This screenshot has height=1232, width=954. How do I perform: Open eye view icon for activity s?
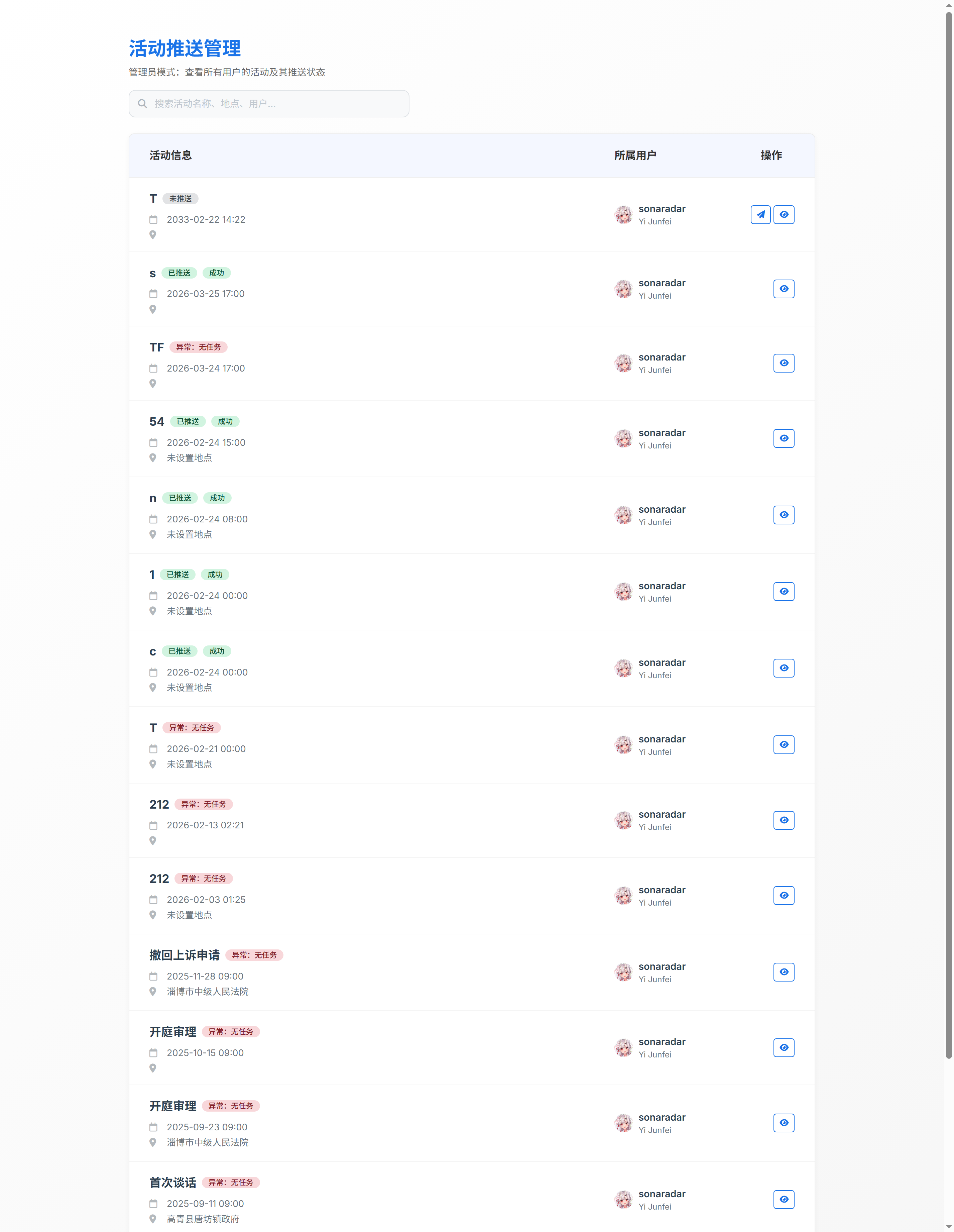[784, 289]
